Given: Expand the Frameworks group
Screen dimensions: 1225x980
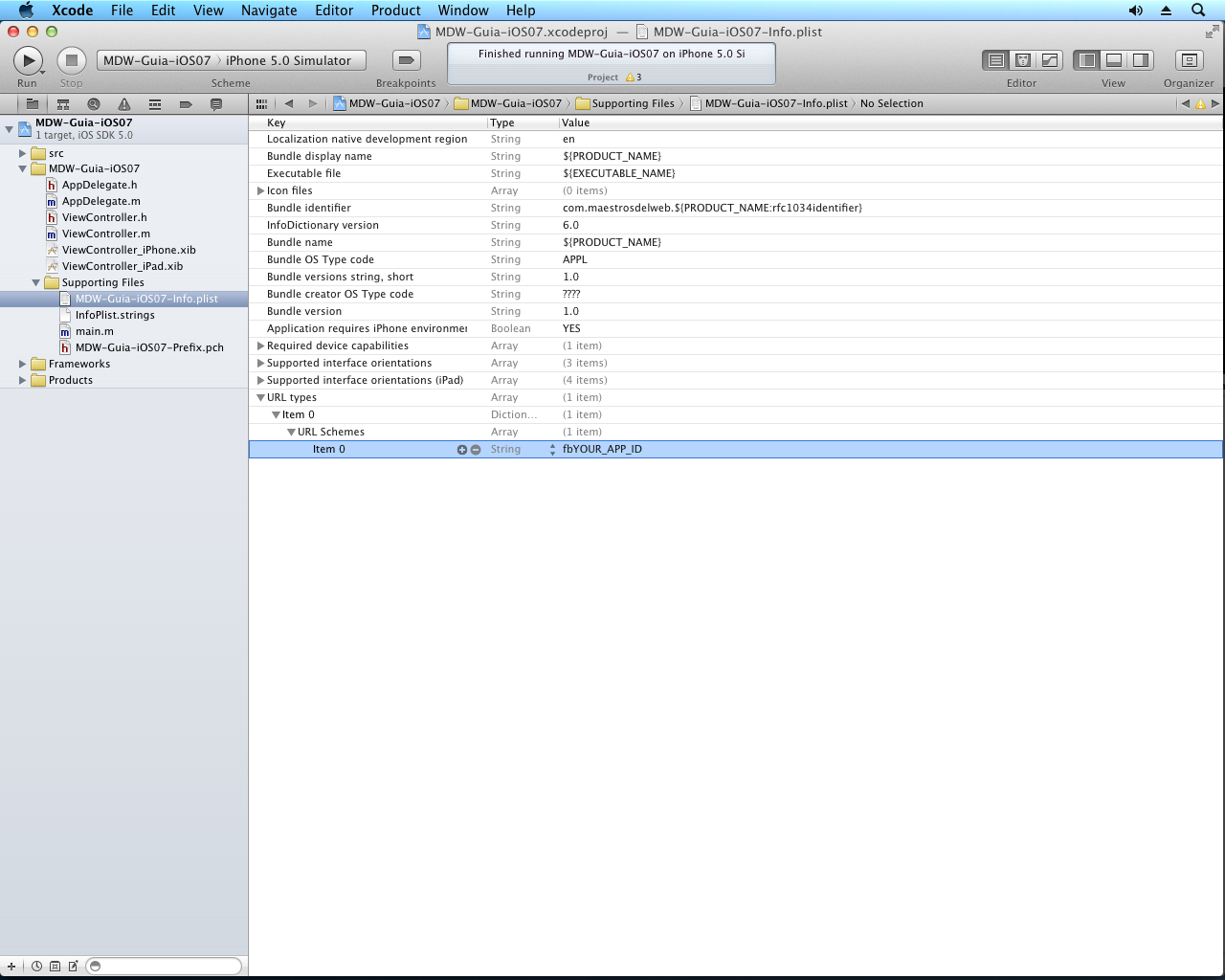Looking at the screenshot, I should [22, 365].
